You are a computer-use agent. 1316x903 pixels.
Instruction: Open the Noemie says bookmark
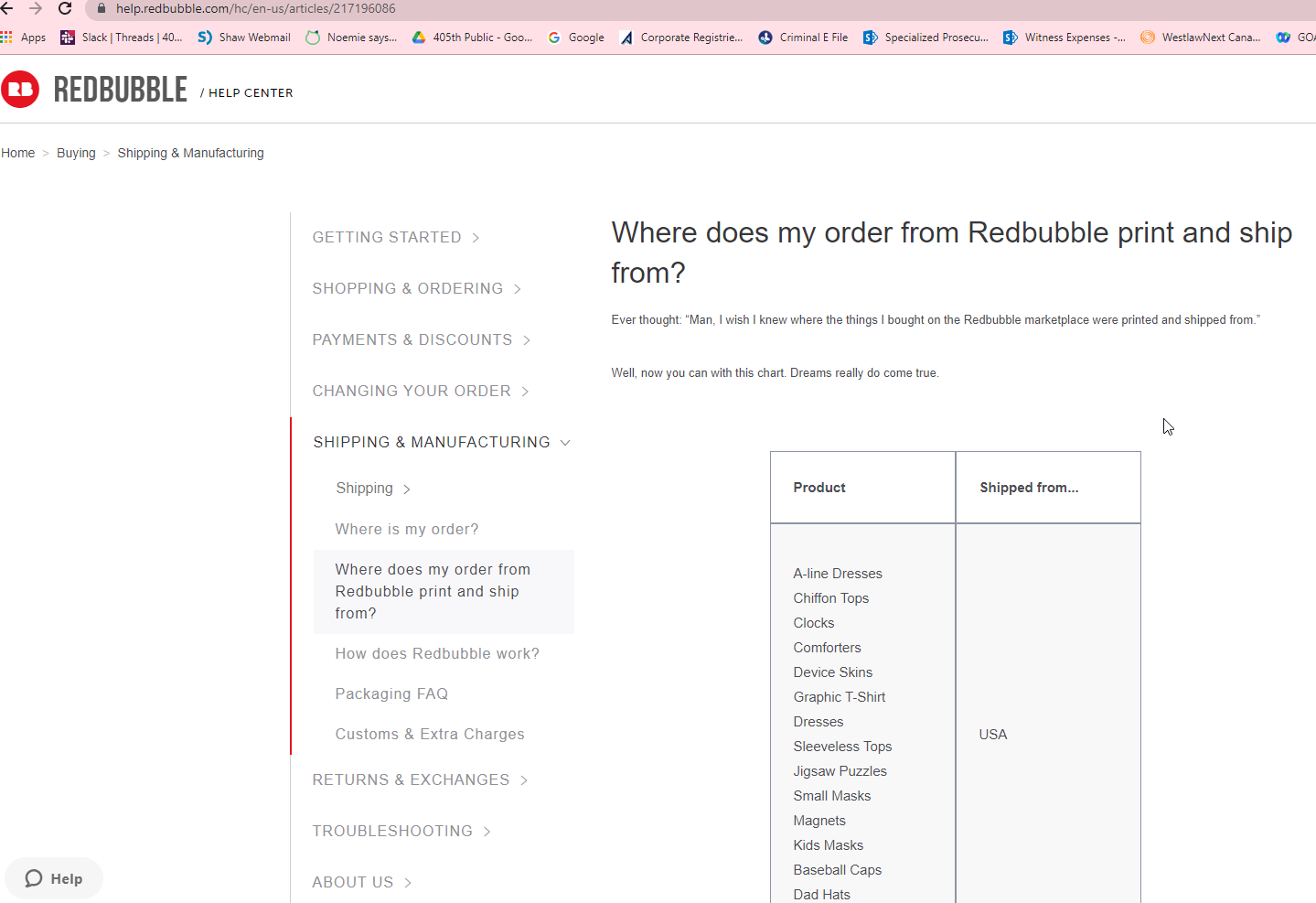coord(351,38)
